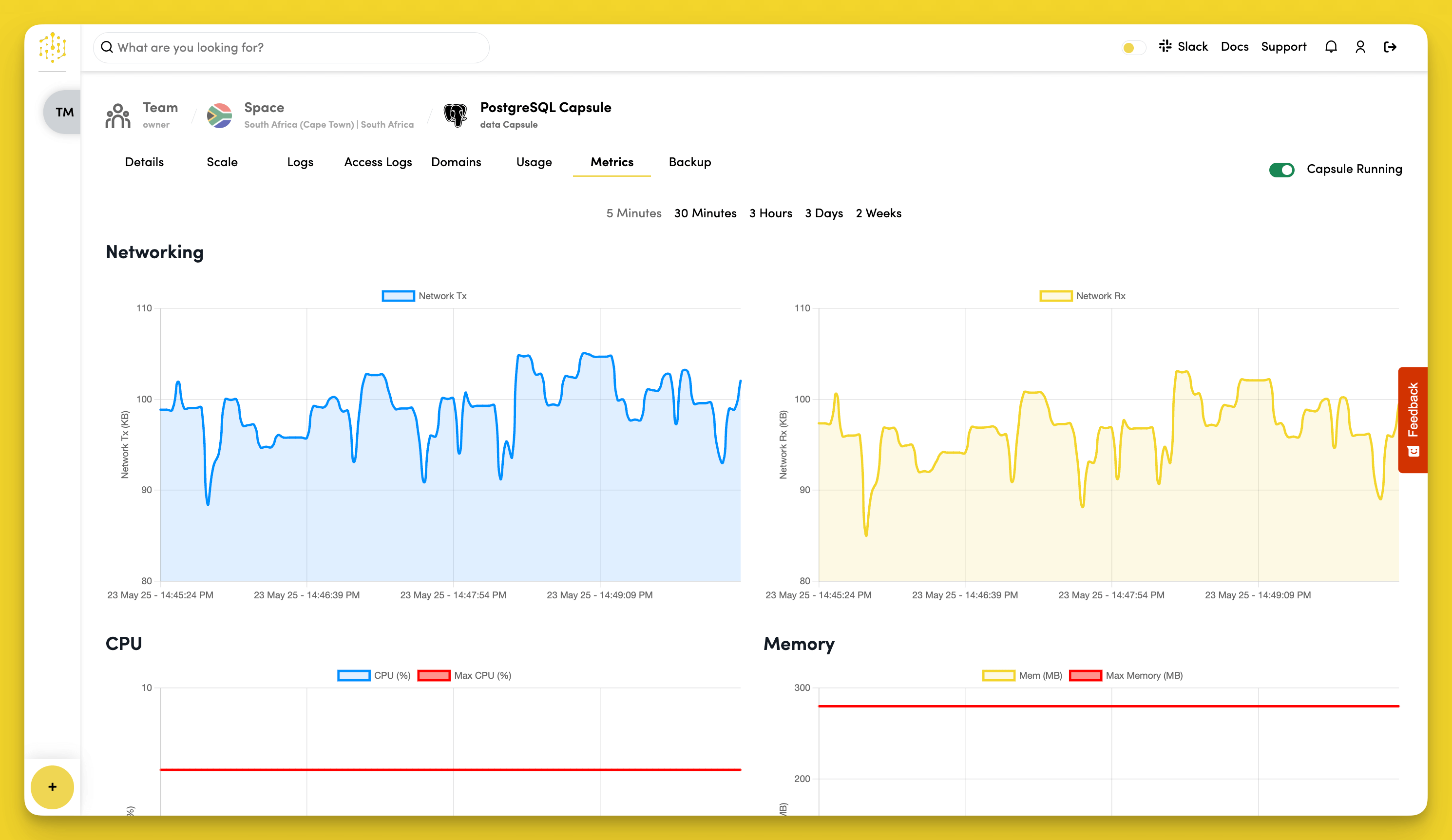The width and height of the screenshot is (1452, 840).
Task: Create new capsule with the plus button
Action: click(53, 787)
